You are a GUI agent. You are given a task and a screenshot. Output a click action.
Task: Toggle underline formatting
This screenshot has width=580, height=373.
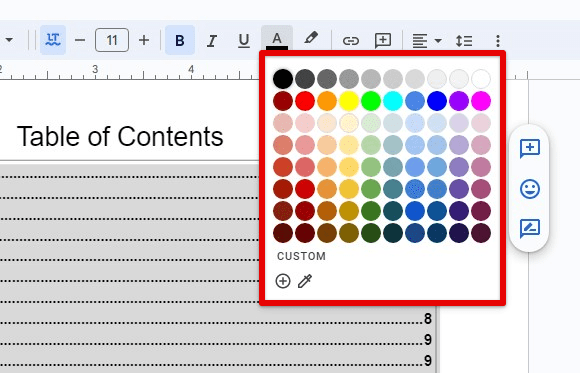[x=243, y=40]
